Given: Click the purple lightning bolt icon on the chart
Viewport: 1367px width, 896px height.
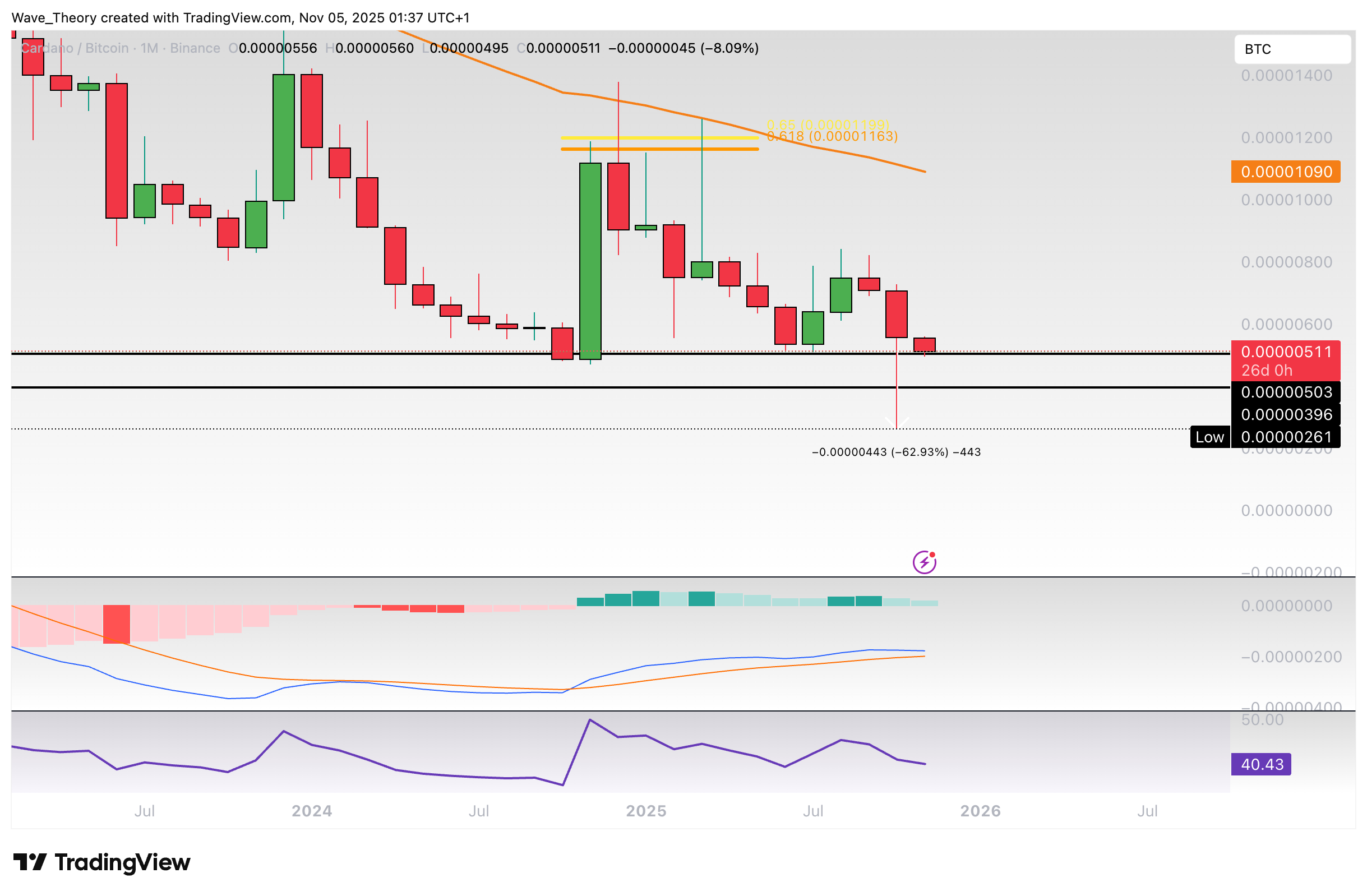Looking at the screenshot, I should point(925,562).
